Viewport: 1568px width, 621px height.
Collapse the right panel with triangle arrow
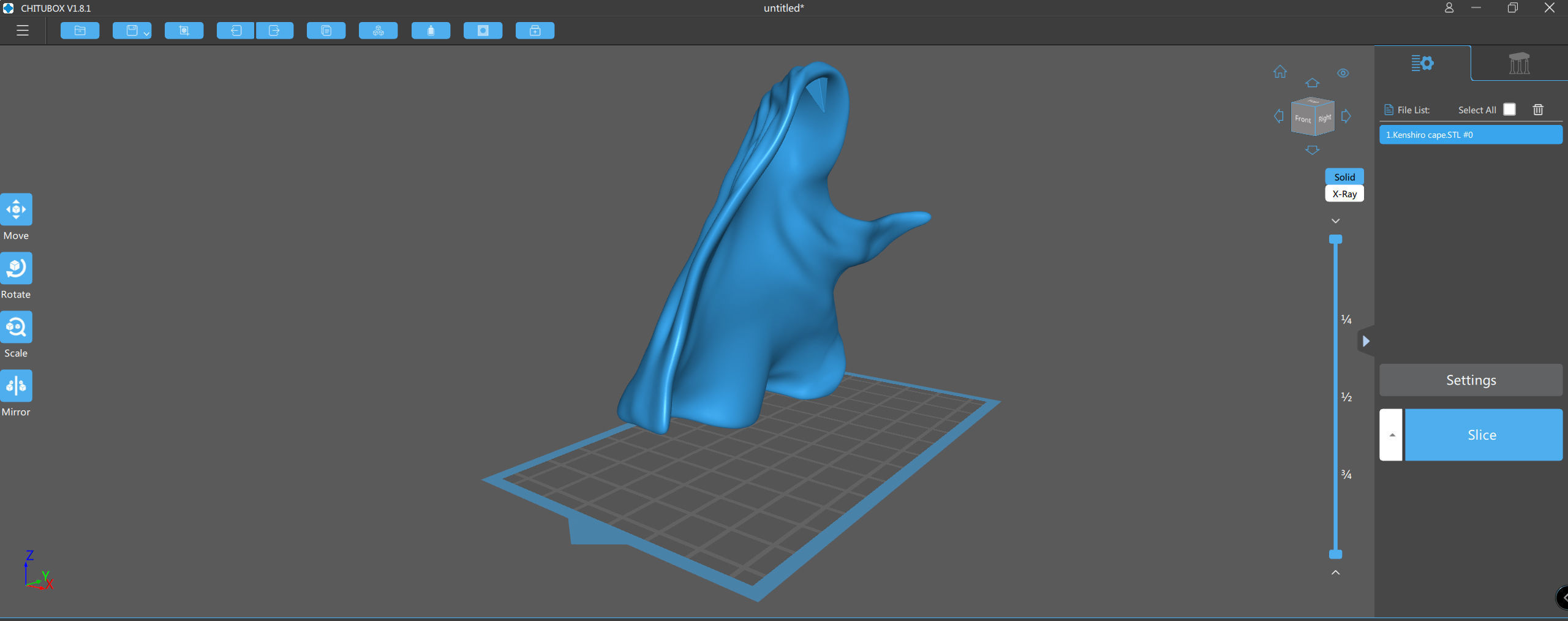tap(1366, 341)
